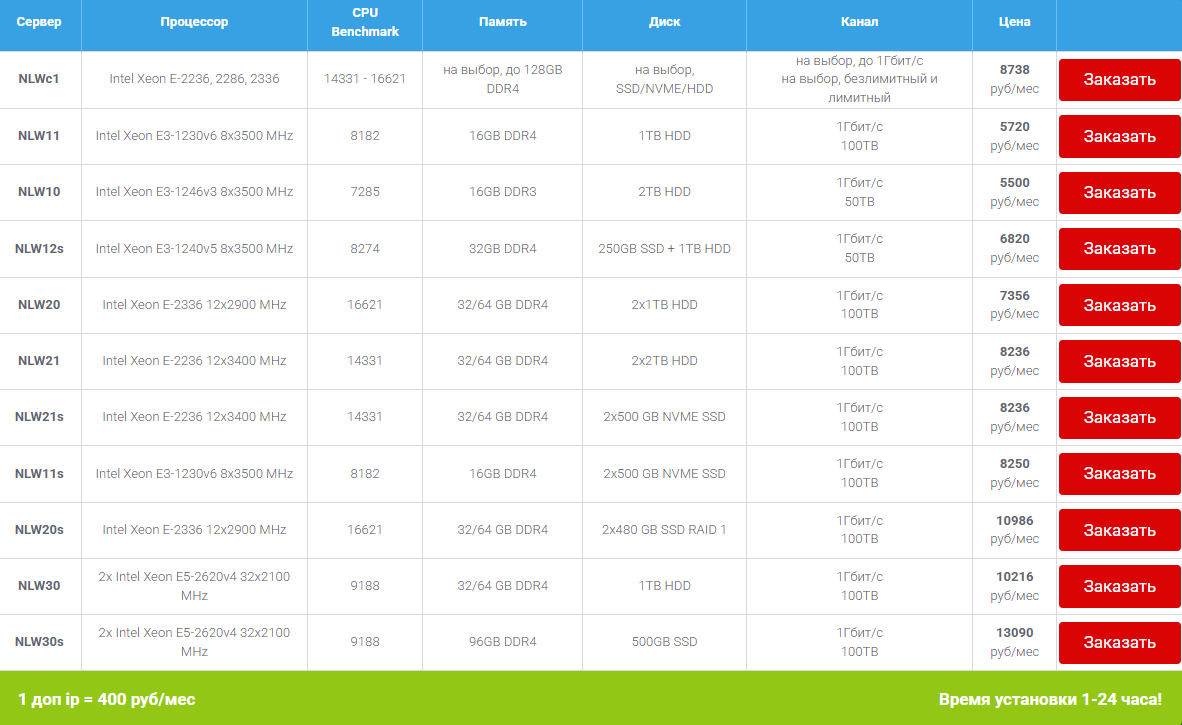This screenshot has width=1182, height=725.
Task: Click Intel Xeon E-2236, 2286, 2336 cell
Action: point(194,78)
